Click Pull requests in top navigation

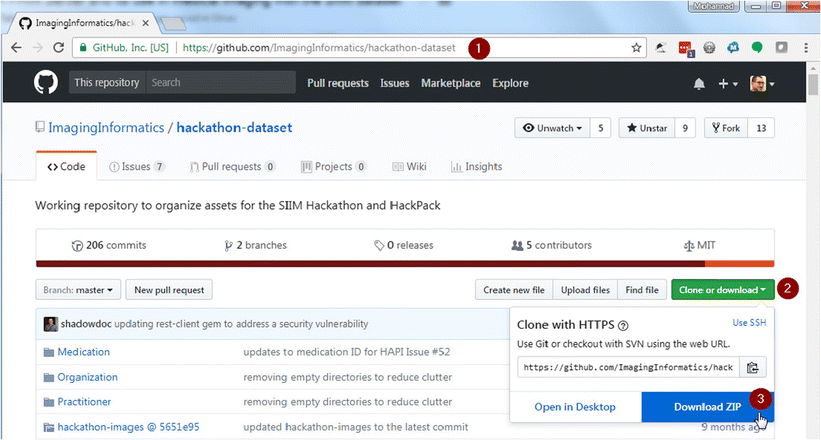pyautogui.click(x=338, y=83)
